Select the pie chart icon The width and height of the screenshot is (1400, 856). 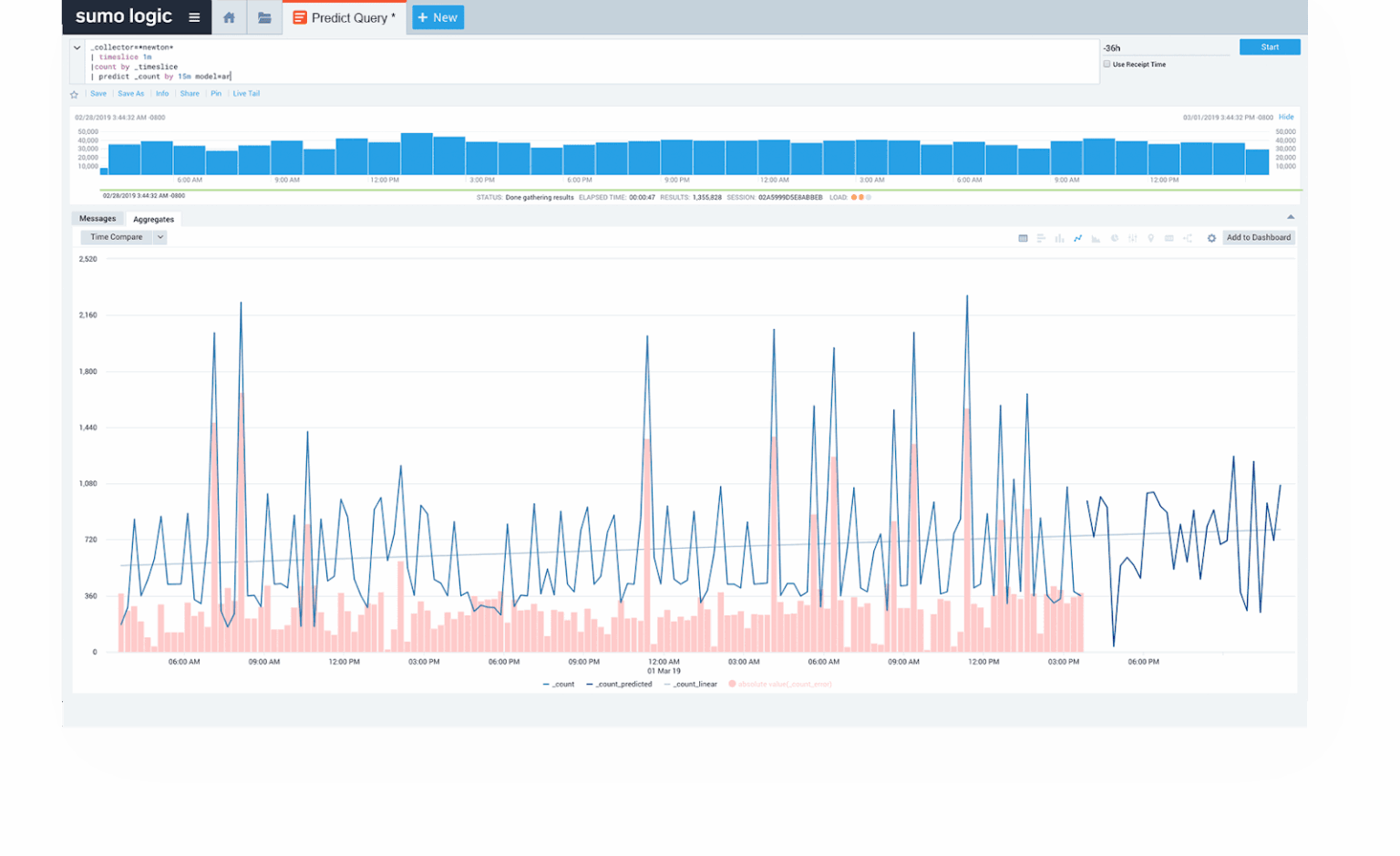coord(1114,238)
